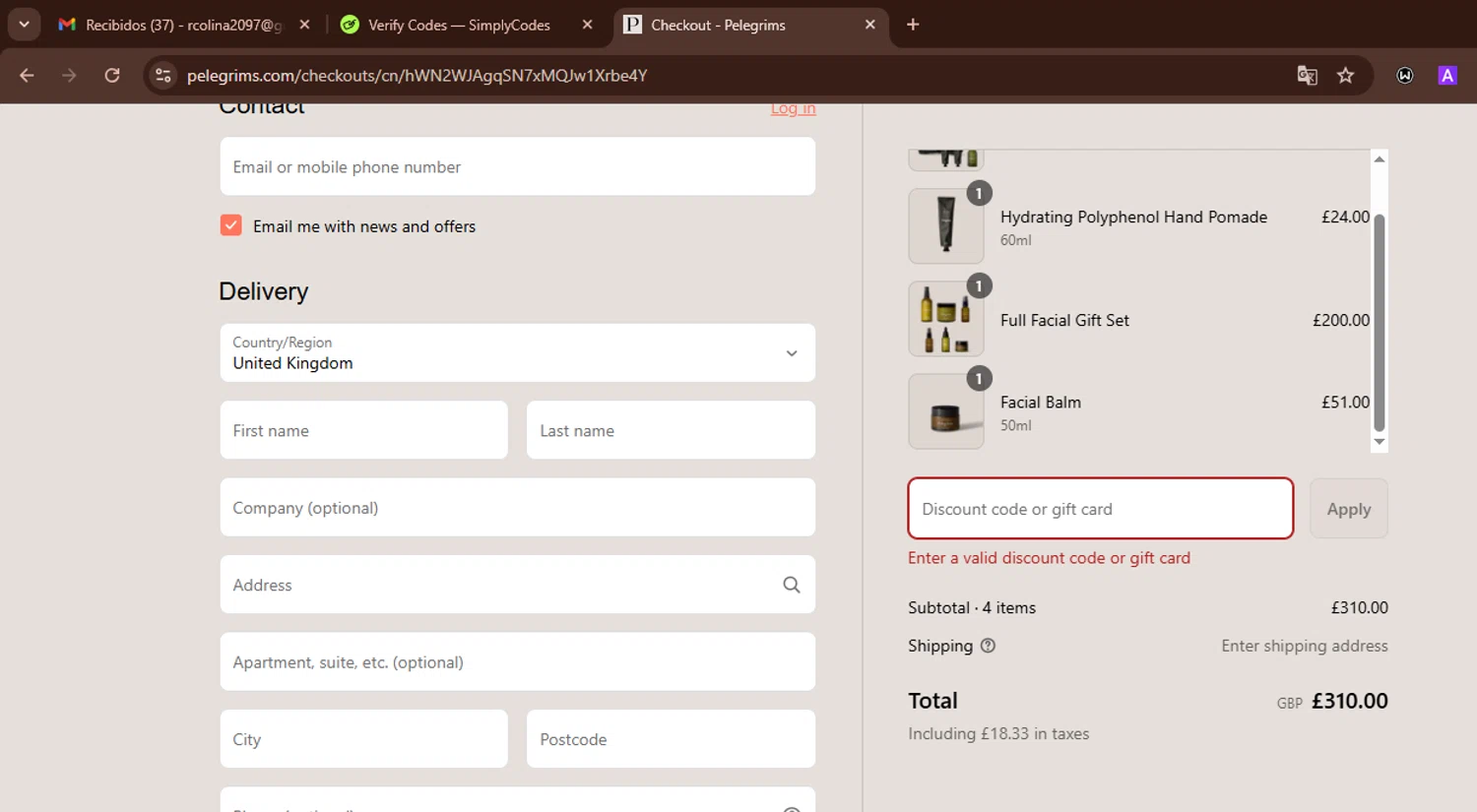Viewport: 1477px width, 812px height.
Task: Click the City field
Action: pos(364,739)
